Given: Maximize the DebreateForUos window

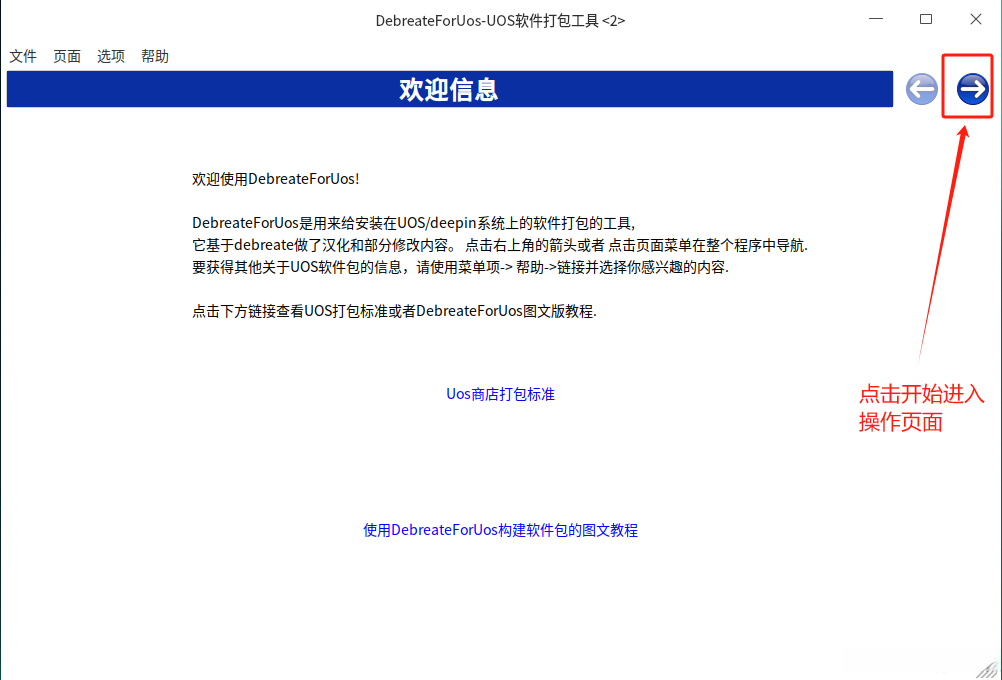Looking at the screenshot, I should [x=925, y=19].
